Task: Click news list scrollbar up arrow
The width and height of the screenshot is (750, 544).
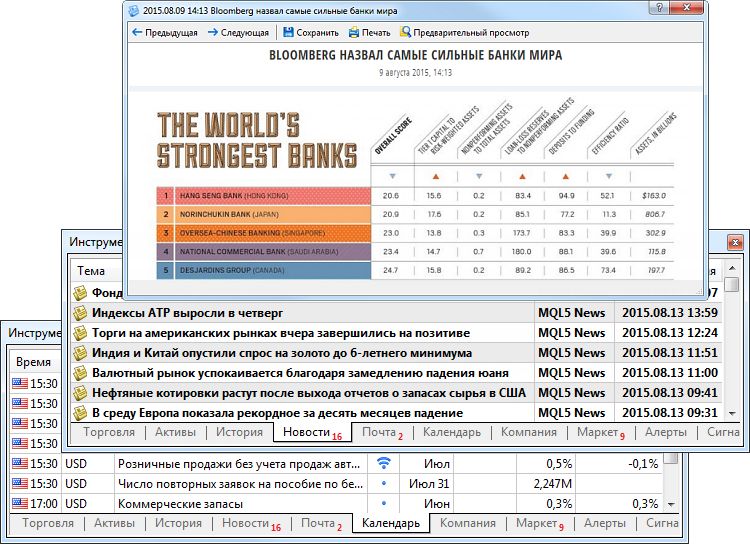Action: tap(732, 268)
